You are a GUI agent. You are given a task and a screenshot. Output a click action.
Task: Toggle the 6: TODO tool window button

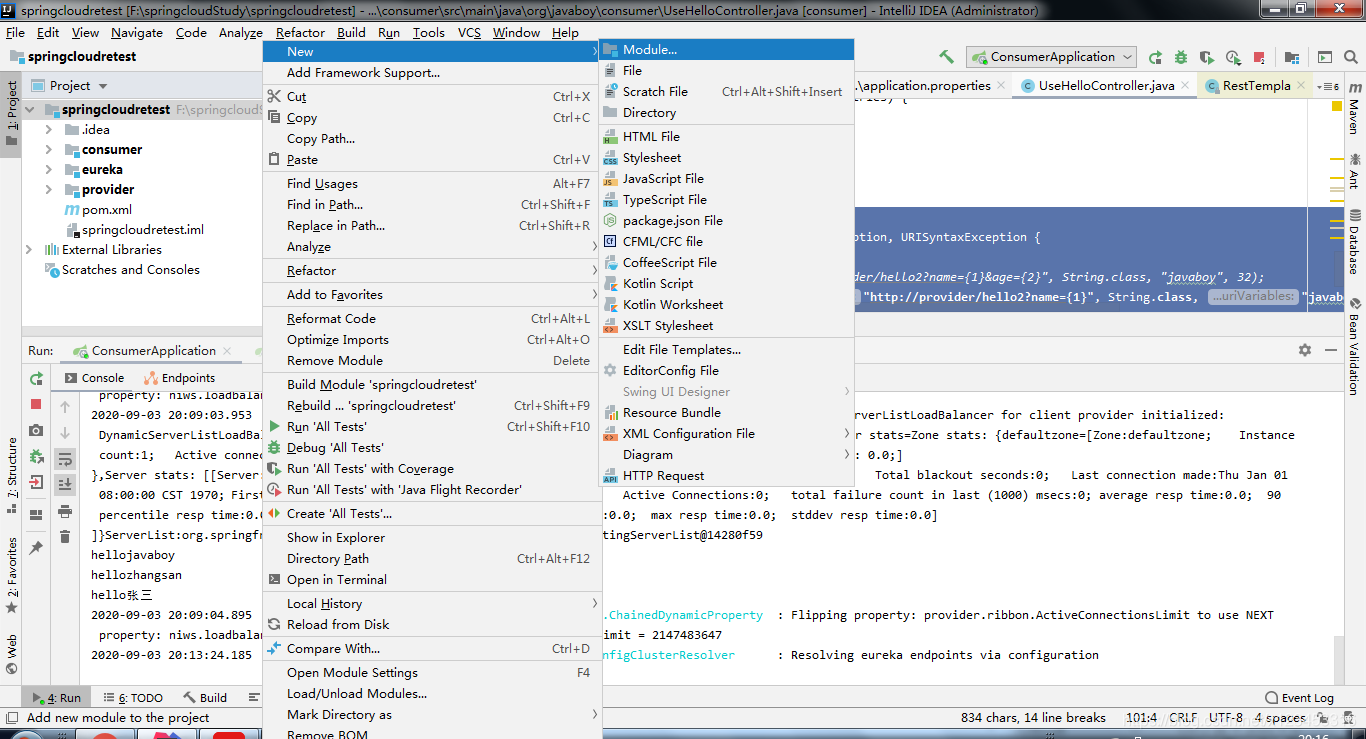[x=131, y=698]
